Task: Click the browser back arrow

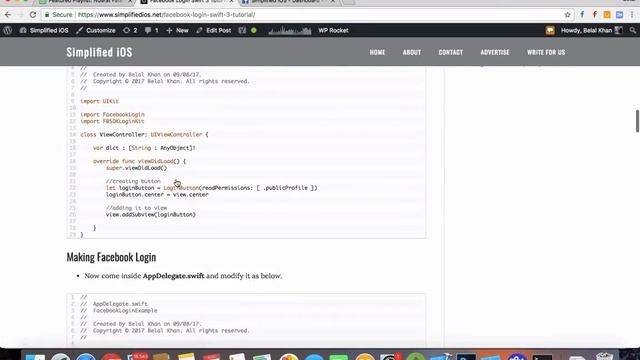Action: [x=8, y=15]
